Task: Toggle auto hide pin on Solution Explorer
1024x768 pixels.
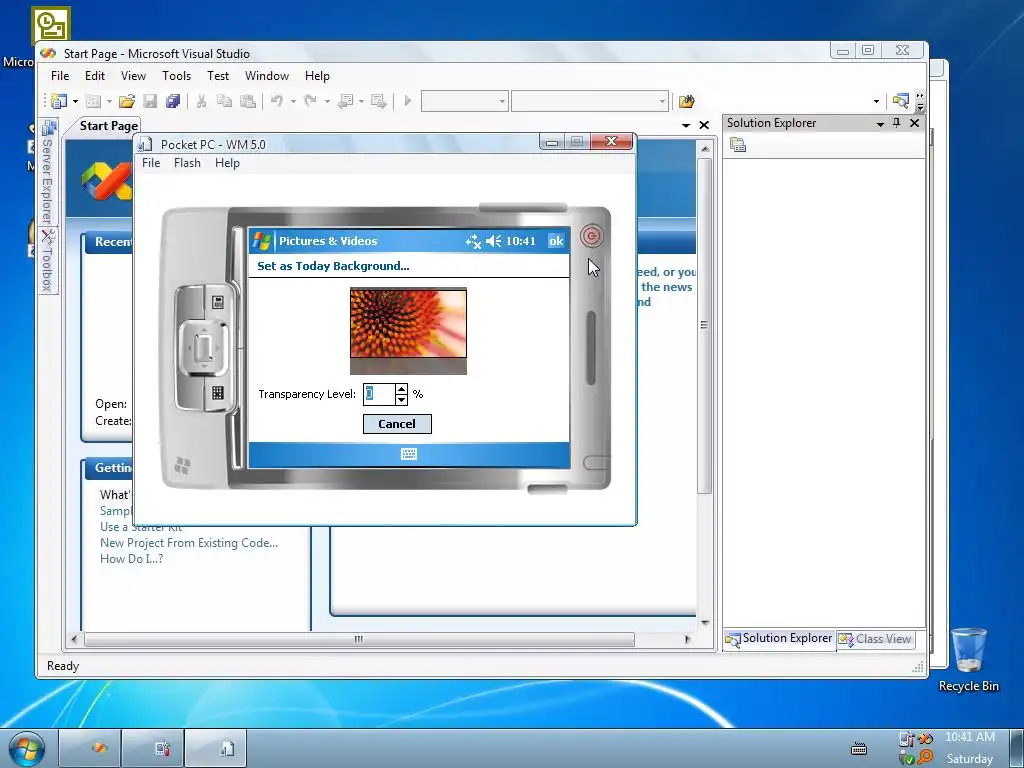Action: [897, 123]
